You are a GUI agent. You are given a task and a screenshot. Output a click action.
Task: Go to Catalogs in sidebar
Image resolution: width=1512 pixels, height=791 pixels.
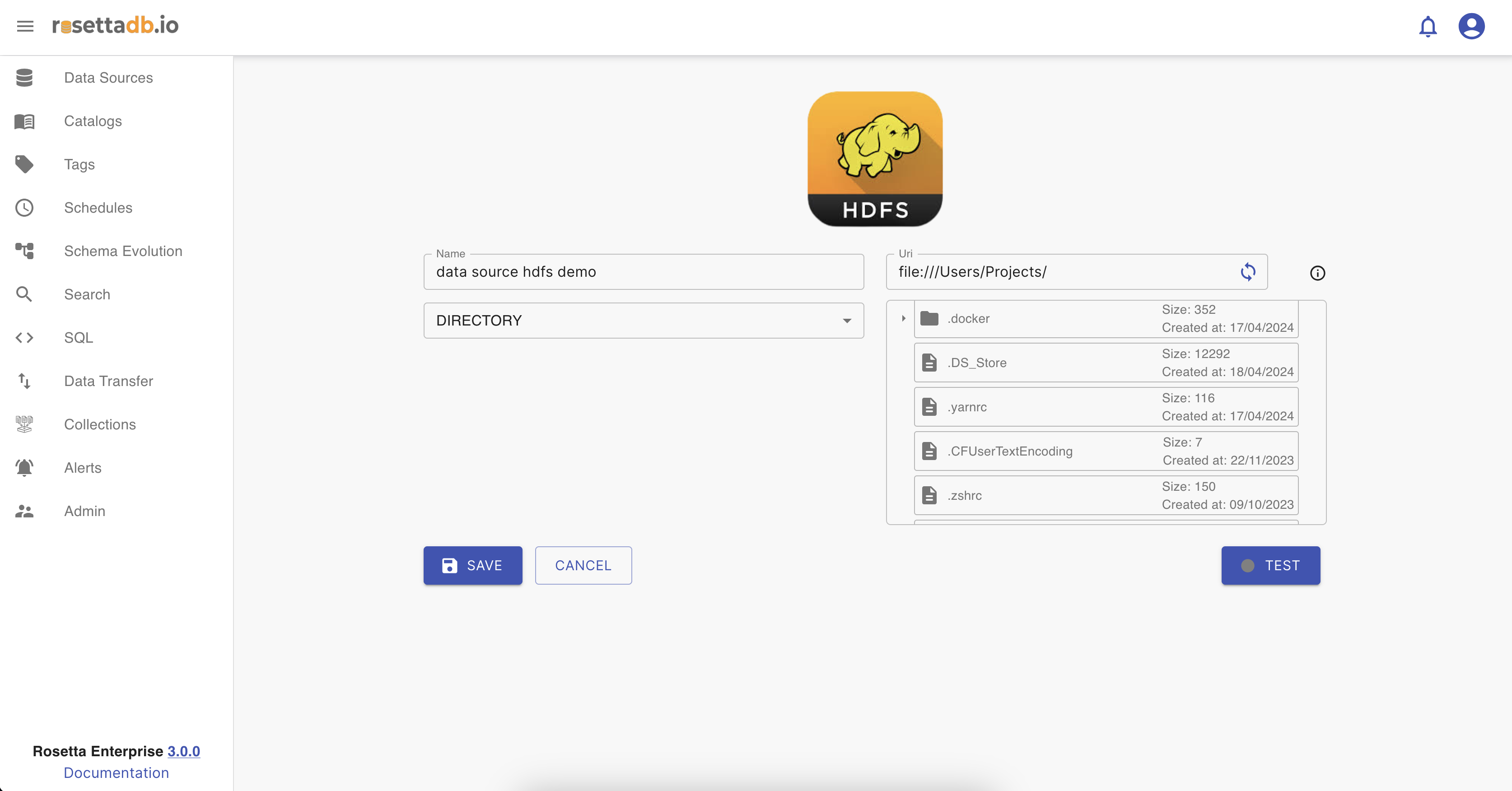tap(93, 121)
